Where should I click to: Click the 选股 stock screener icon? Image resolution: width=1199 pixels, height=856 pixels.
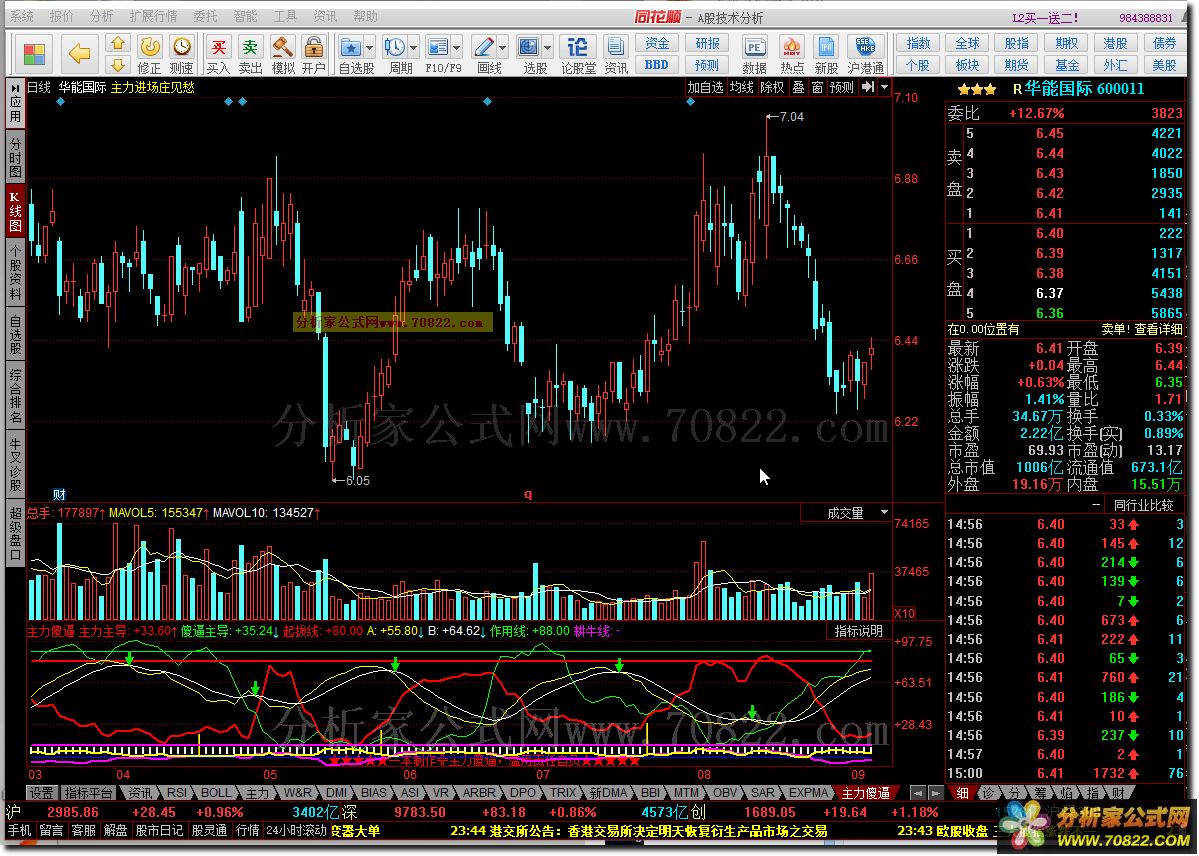coord(528,47)
